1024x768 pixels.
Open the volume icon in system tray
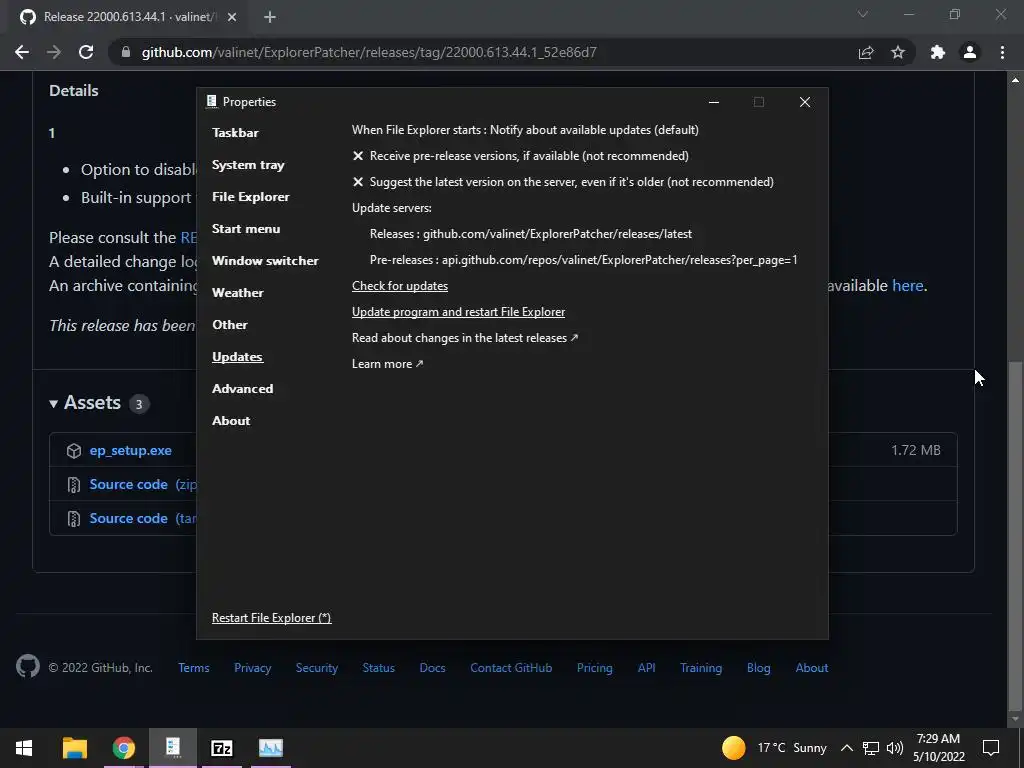tap(895, 748)
